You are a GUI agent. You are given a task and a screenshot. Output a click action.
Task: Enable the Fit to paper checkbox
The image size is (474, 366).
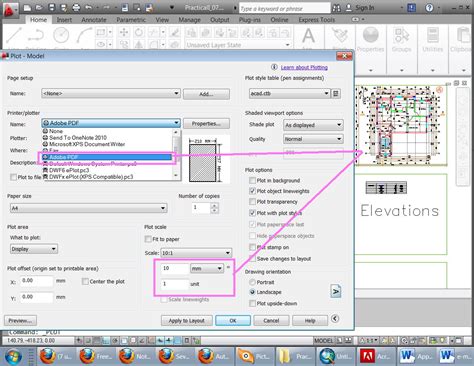(x=148, y=239)
